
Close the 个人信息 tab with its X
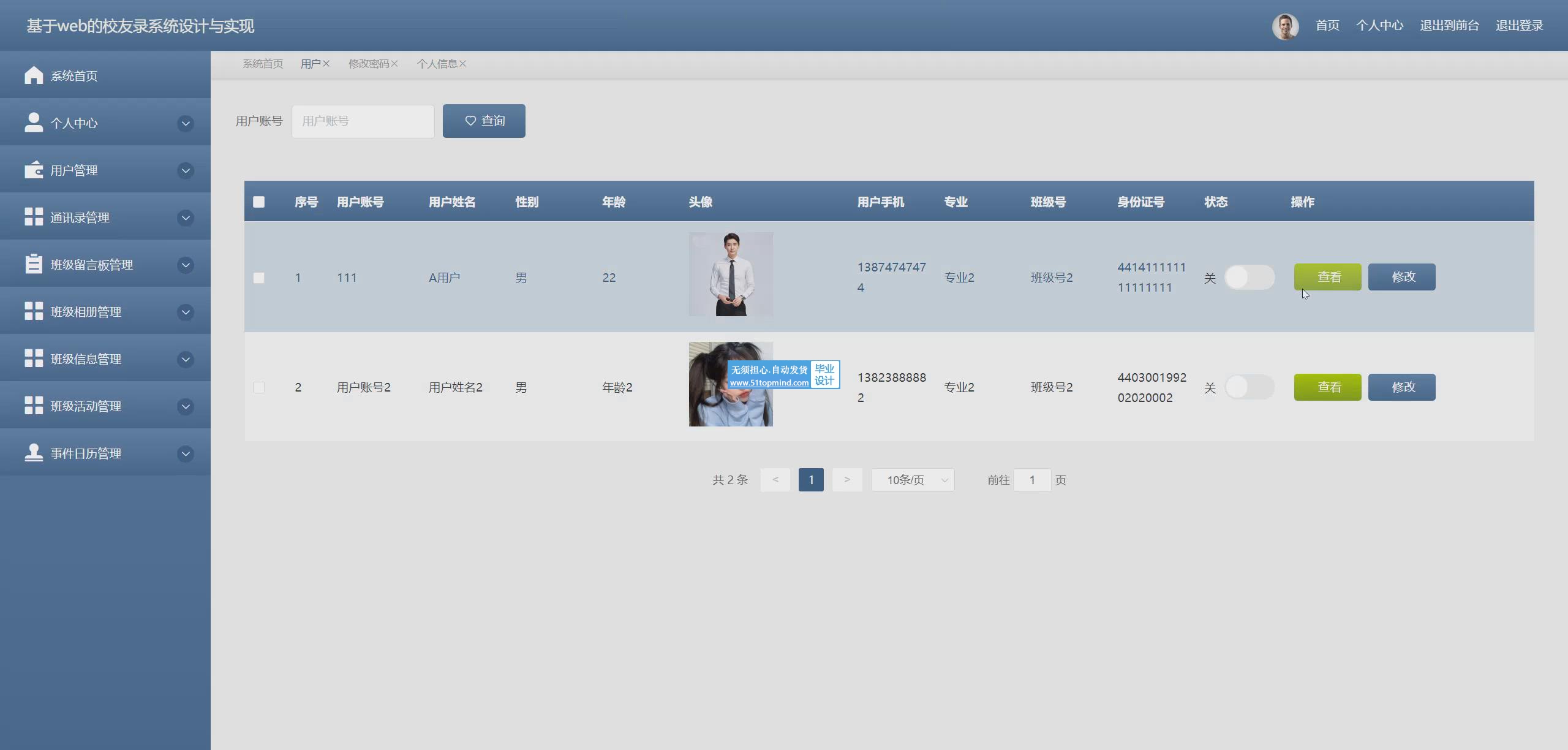(x=462, y=64)
